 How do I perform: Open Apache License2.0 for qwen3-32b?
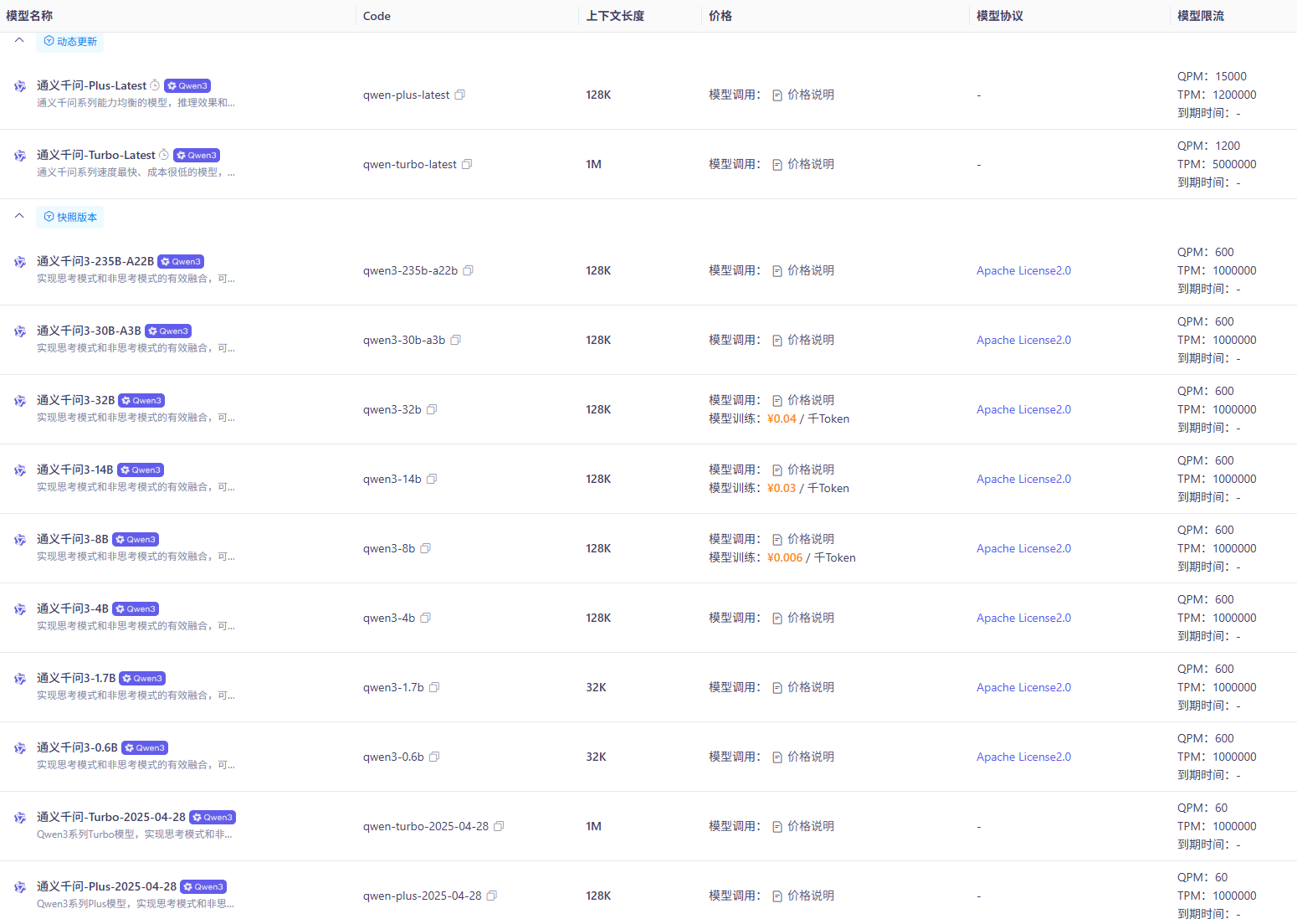[1023, 409]
